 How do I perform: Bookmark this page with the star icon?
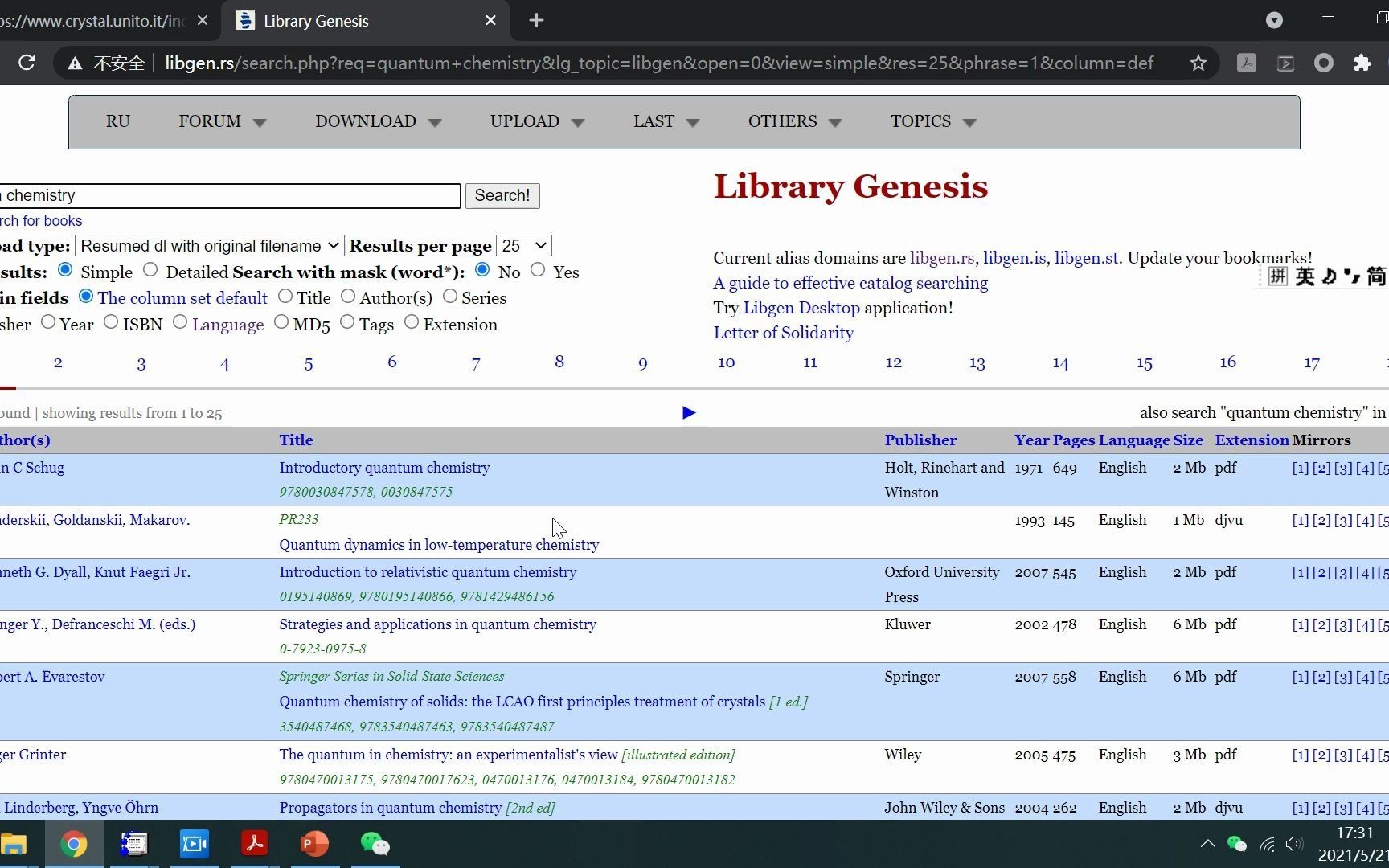point(1198,63)
